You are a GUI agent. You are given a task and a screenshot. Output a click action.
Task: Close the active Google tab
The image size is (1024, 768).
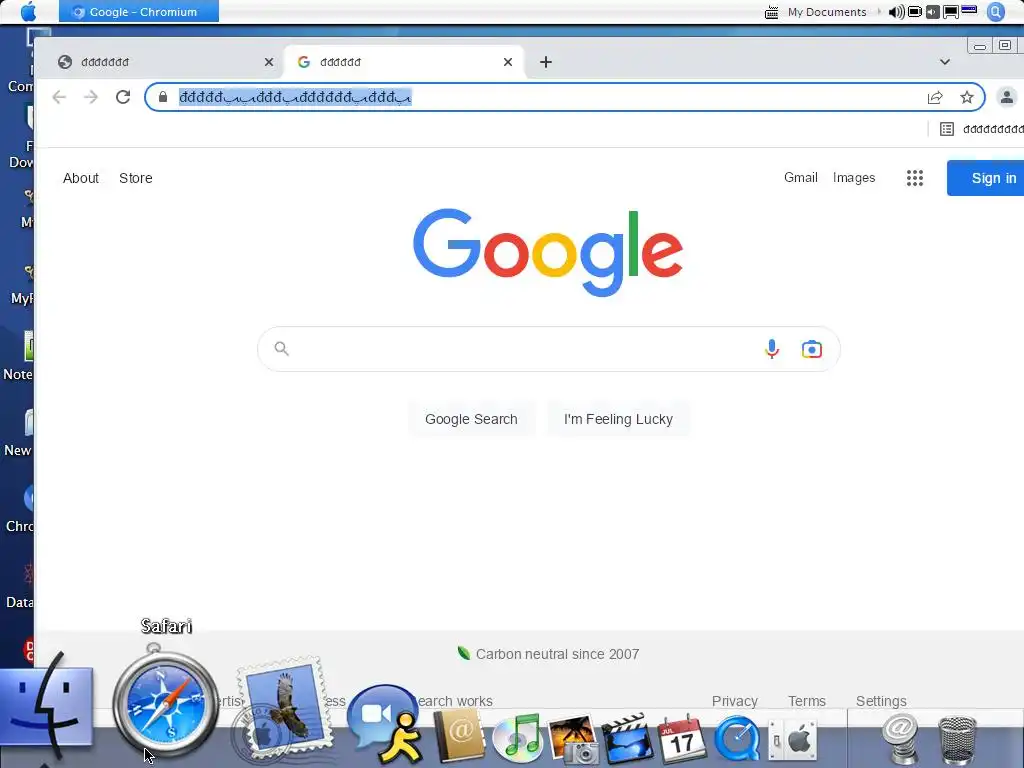tap(508, 62)
